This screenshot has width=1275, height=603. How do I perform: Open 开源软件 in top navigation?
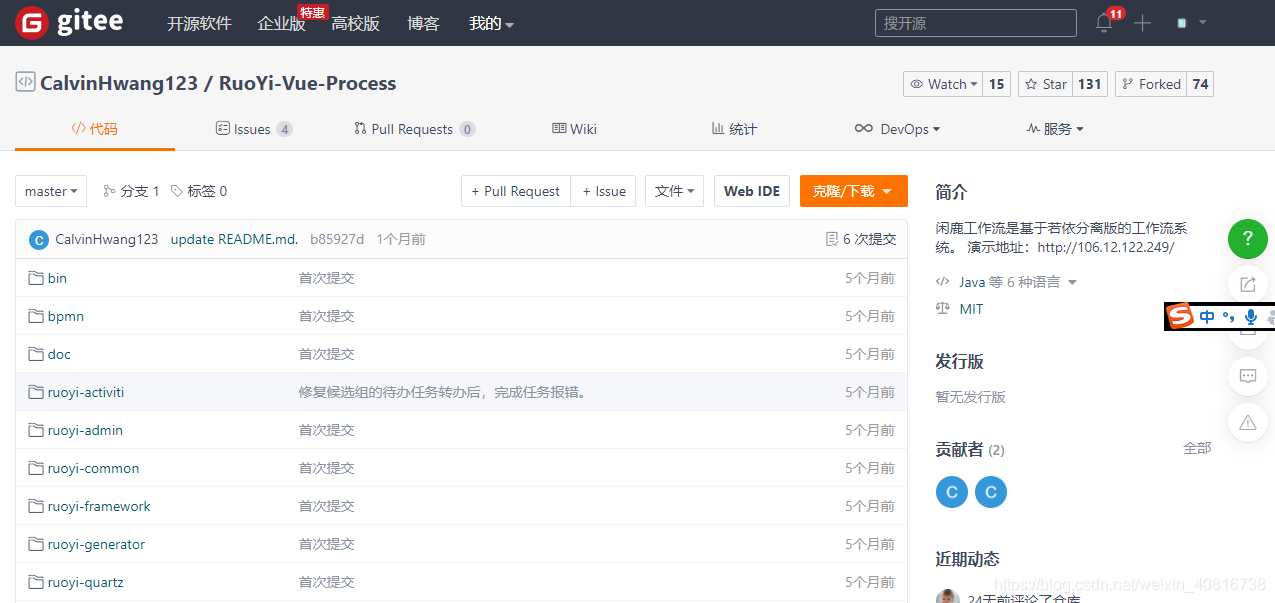[199, 23]
